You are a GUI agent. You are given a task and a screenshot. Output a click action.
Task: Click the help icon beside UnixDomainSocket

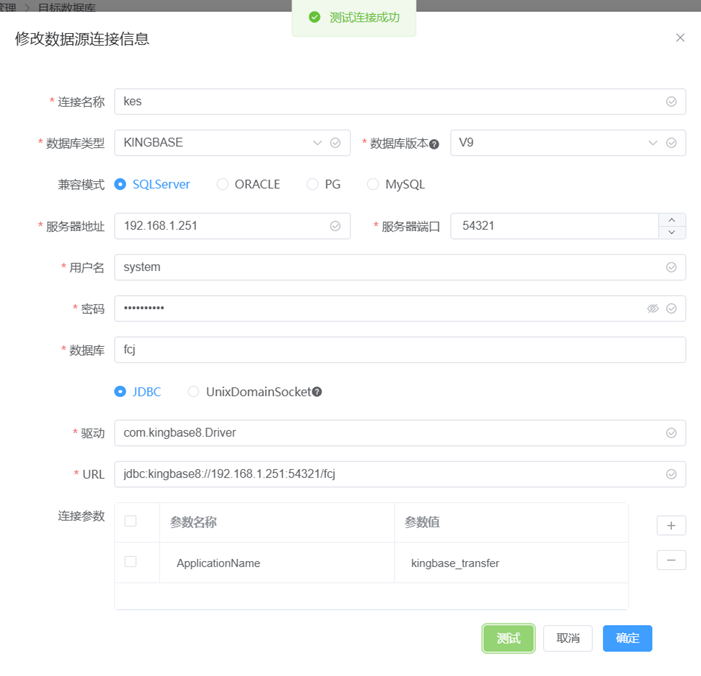[317, 392]
